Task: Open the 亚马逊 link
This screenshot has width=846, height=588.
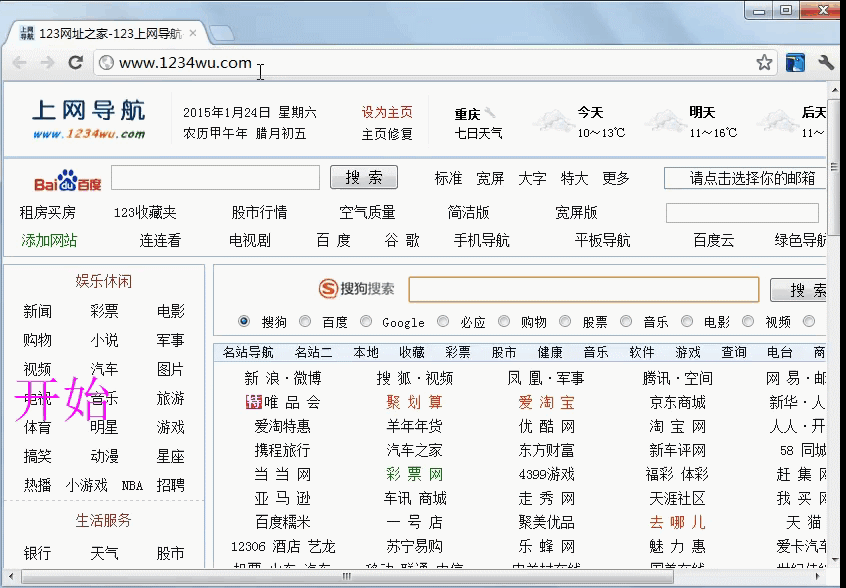Action: pos(282,498)
